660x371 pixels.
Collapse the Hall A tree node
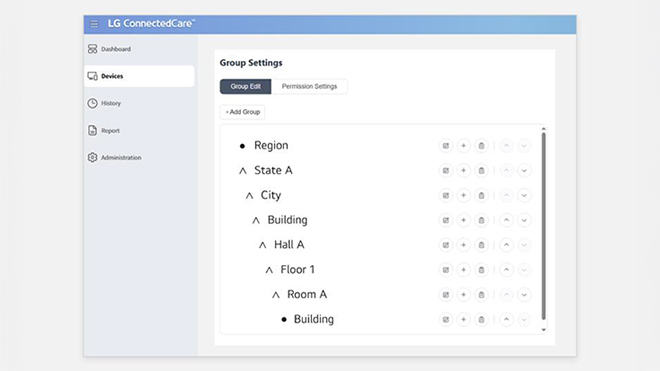(263, 245)
